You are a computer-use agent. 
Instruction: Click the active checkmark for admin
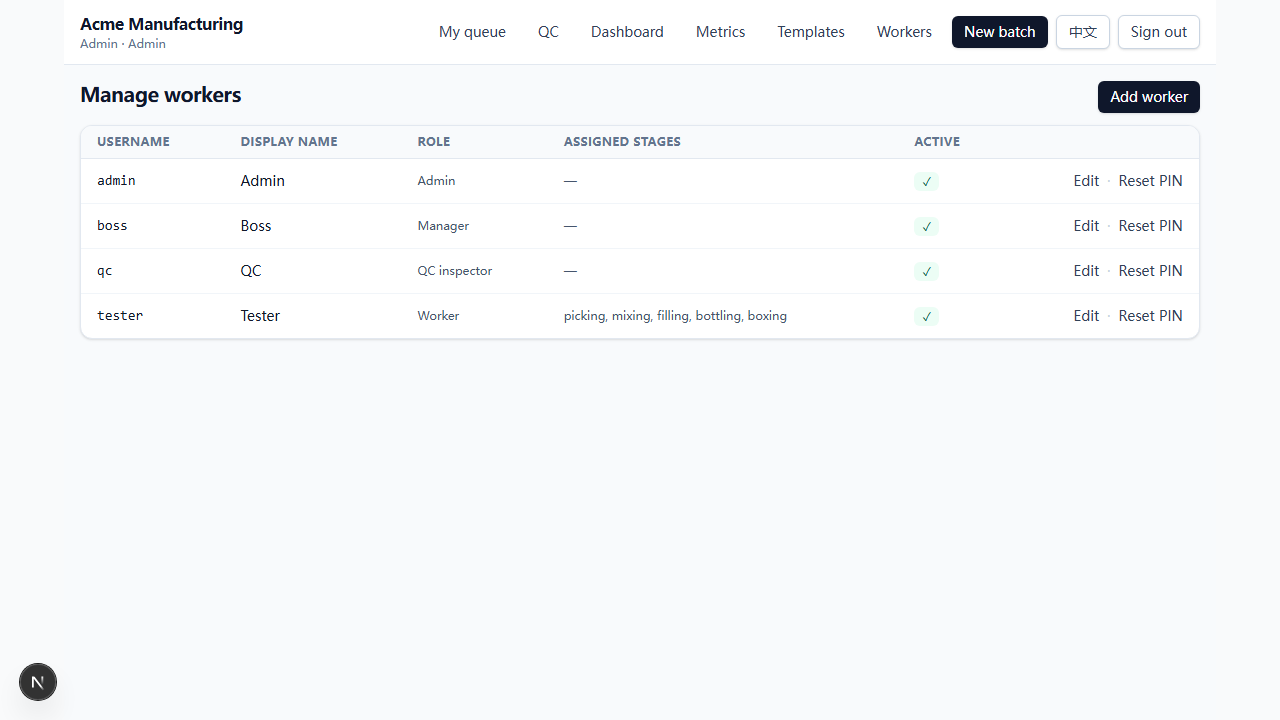point(926,182)
